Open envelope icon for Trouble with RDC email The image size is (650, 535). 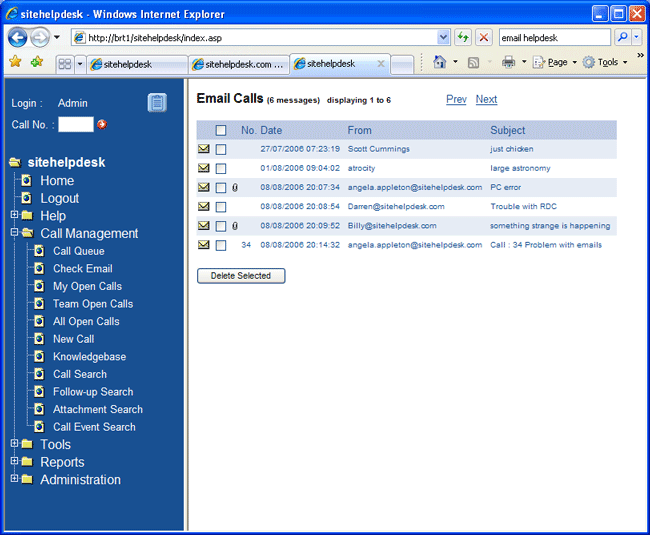click(204, 206)
